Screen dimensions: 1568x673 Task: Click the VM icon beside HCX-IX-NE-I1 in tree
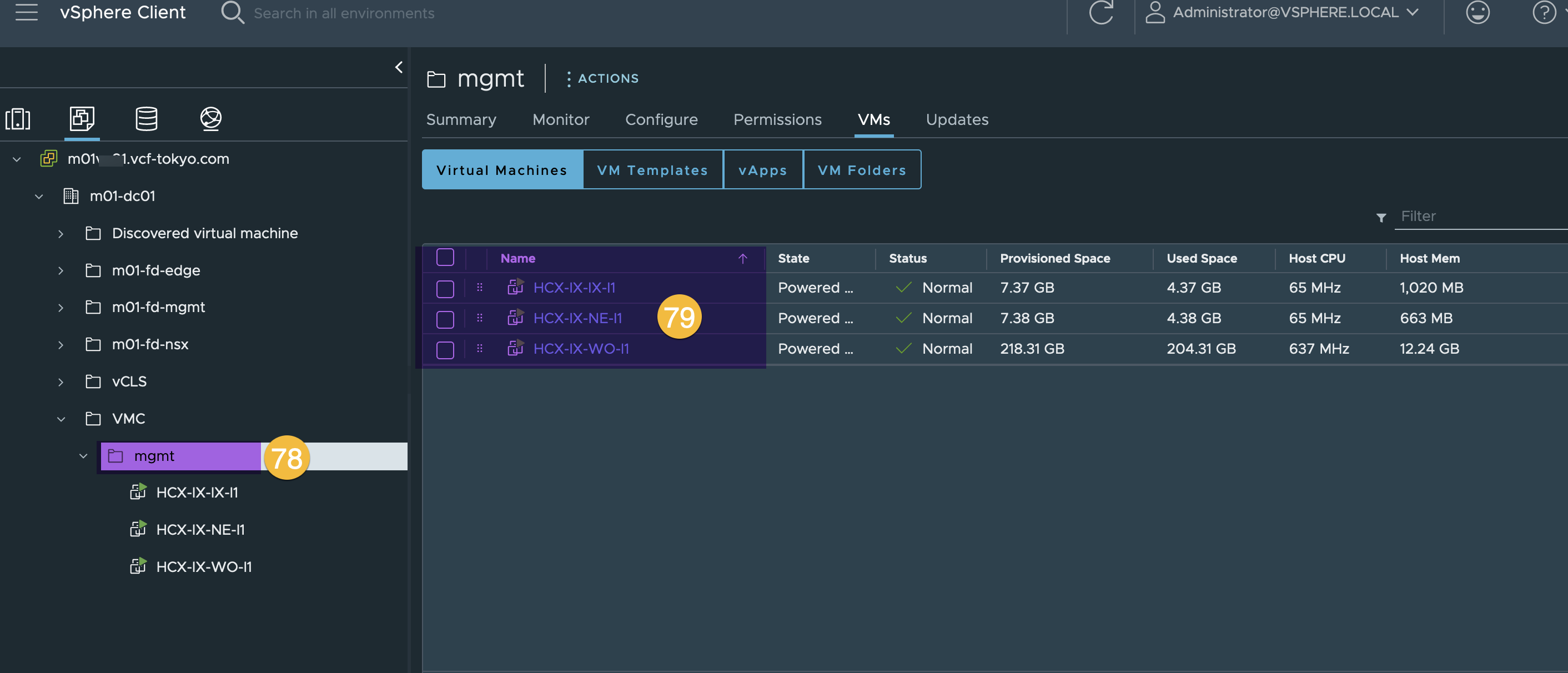[x=138, y=529]
